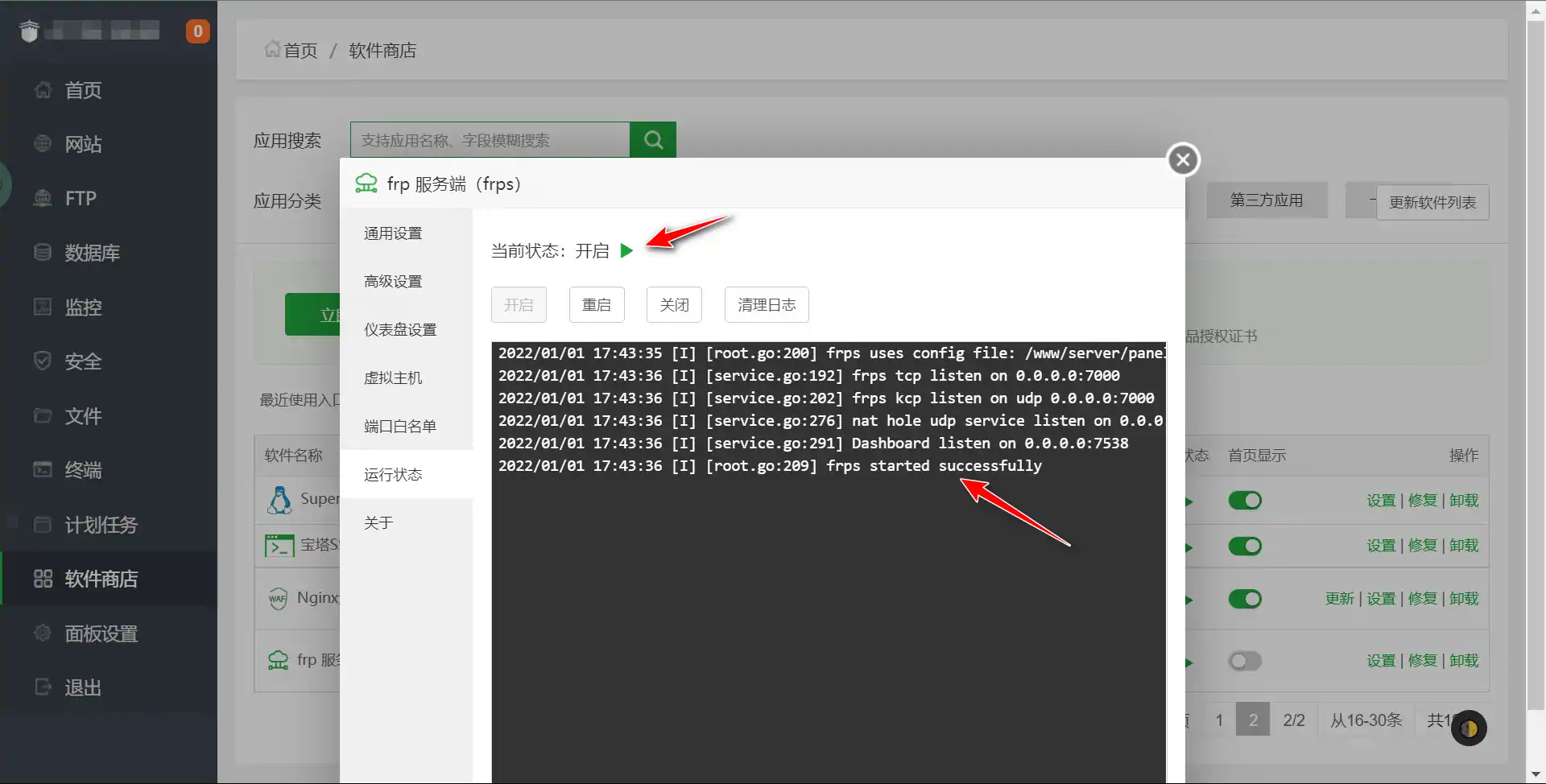Click the green search magnifier button
The width and height of the screenshot is (1546, 784).
coord(653,140)
